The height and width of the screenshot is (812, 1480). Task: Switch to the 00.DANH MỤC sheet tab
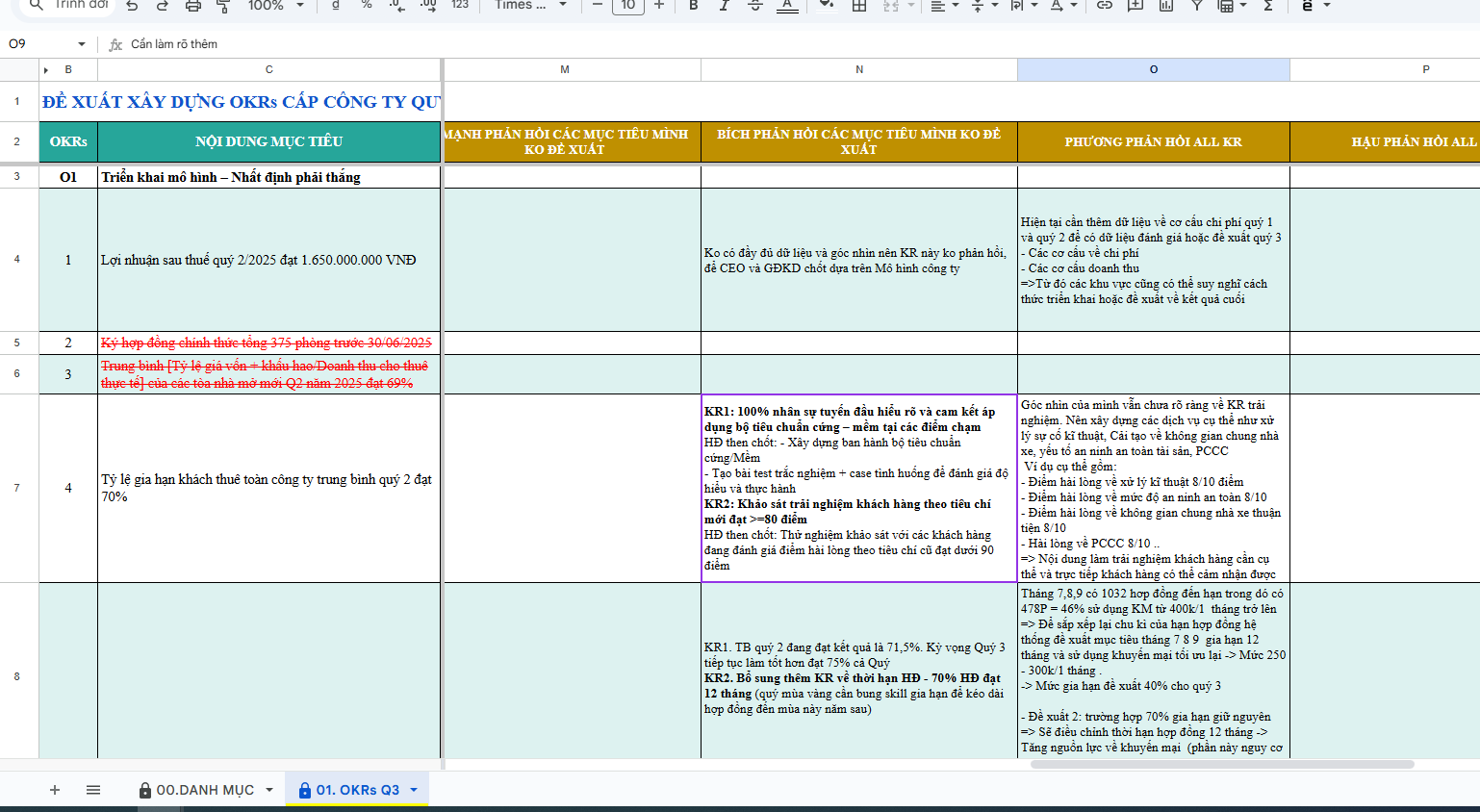[x=205, y=790]
